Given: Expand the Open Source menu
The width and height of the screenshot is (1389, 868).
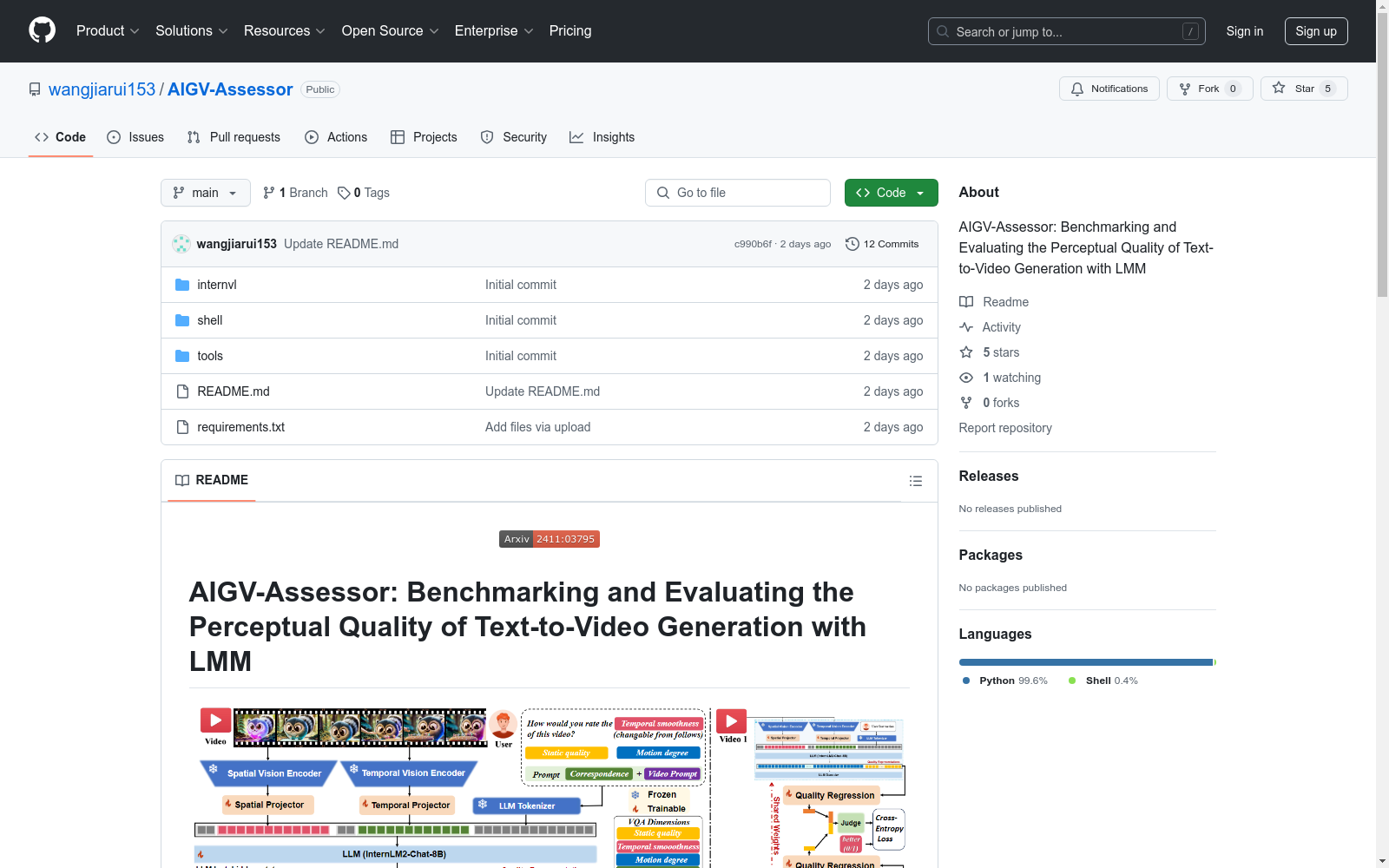Looking at the screenshot, I should [x=391, y=30].
